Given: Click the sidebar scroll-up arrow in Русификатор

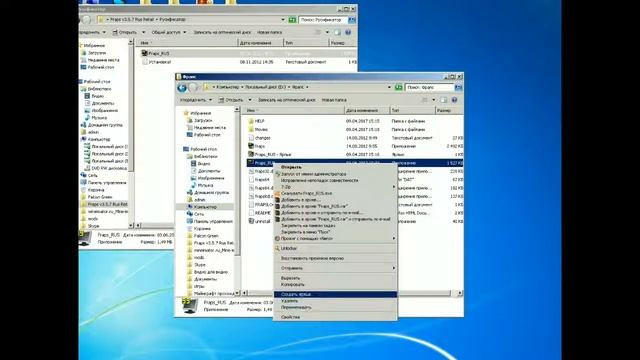Looking at the screenshot, I should (x=131, y=42).
